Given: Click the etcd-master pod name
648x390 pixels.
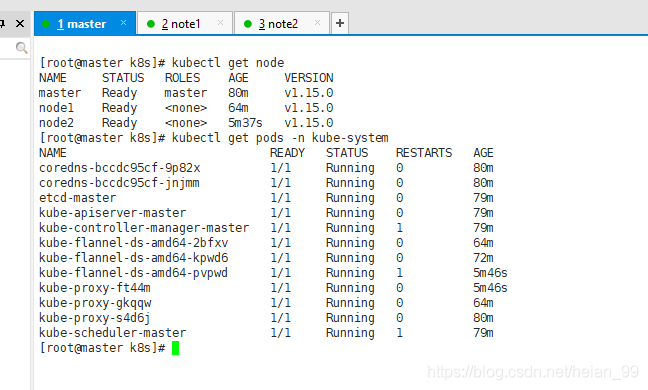Looking at the screenshot, I should 77,198.
